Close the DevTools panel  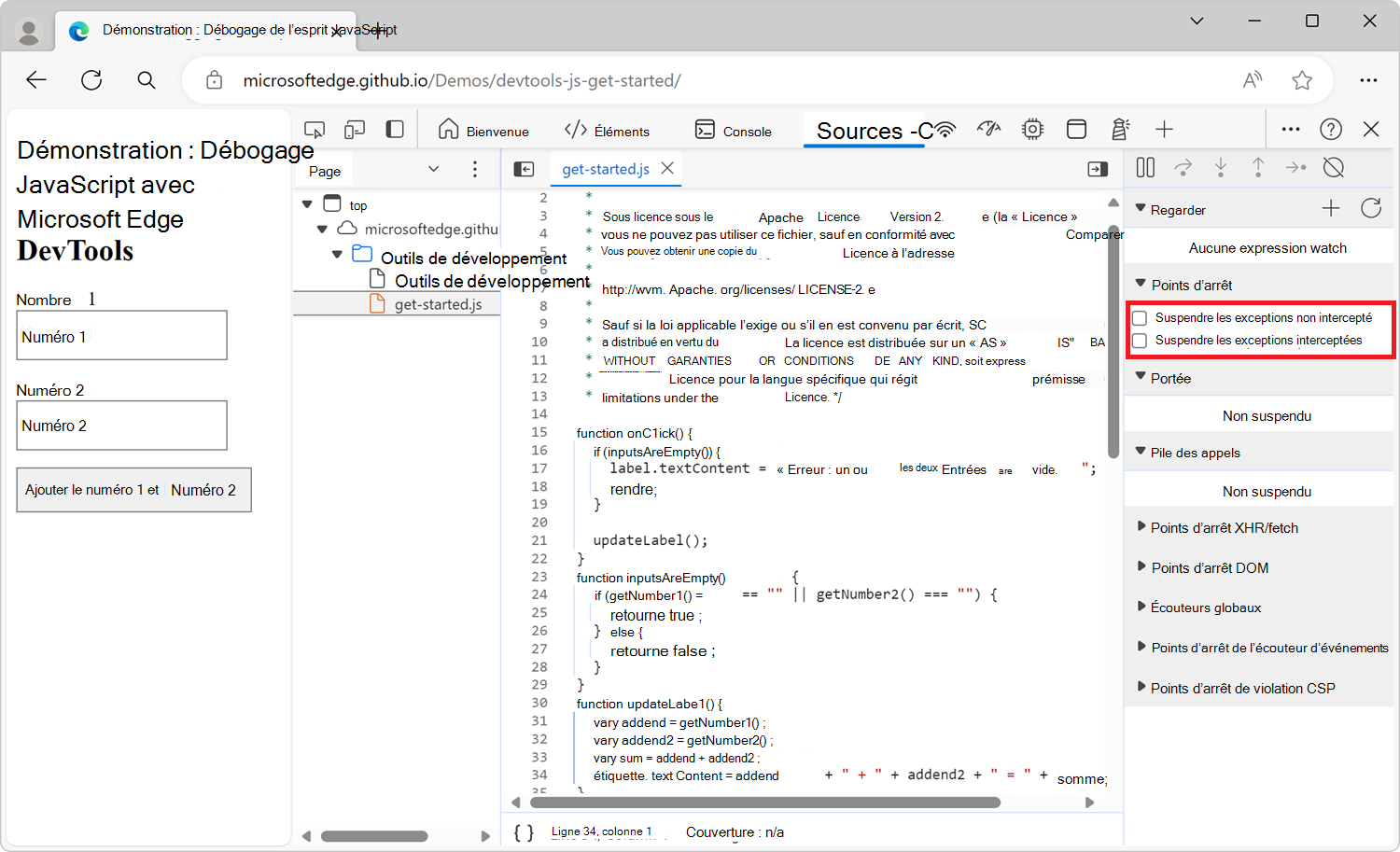coord(1371,130)
